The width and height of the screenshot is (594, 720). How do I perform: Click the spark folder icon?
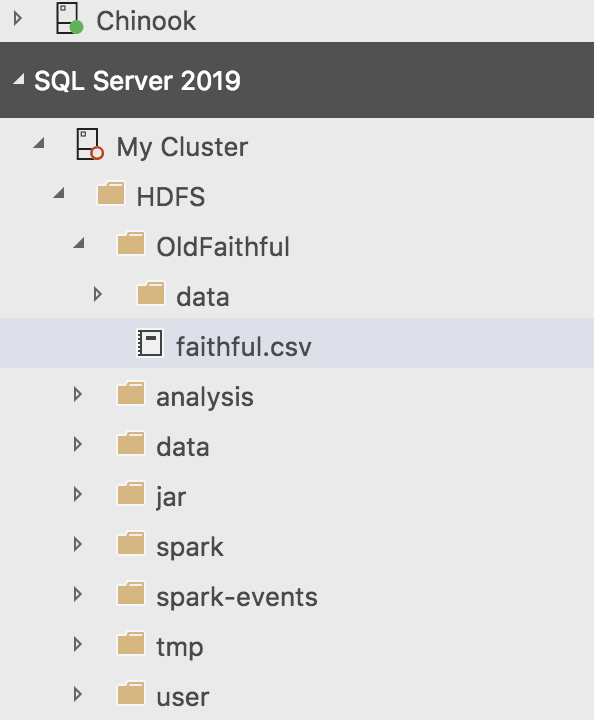pos(131,543)
